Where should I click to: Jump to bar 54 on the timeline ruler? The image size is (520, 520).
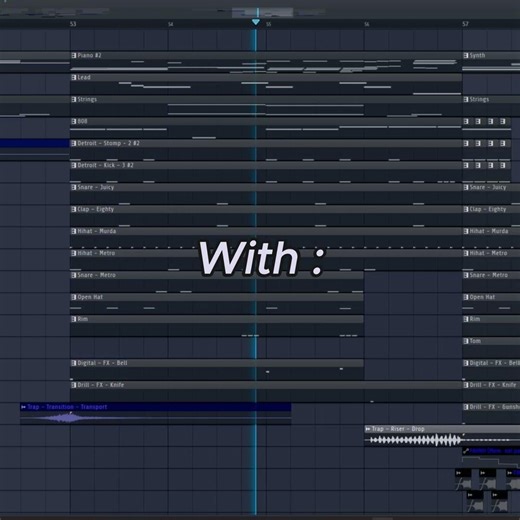pyautogui.click(x=171, y=24)
